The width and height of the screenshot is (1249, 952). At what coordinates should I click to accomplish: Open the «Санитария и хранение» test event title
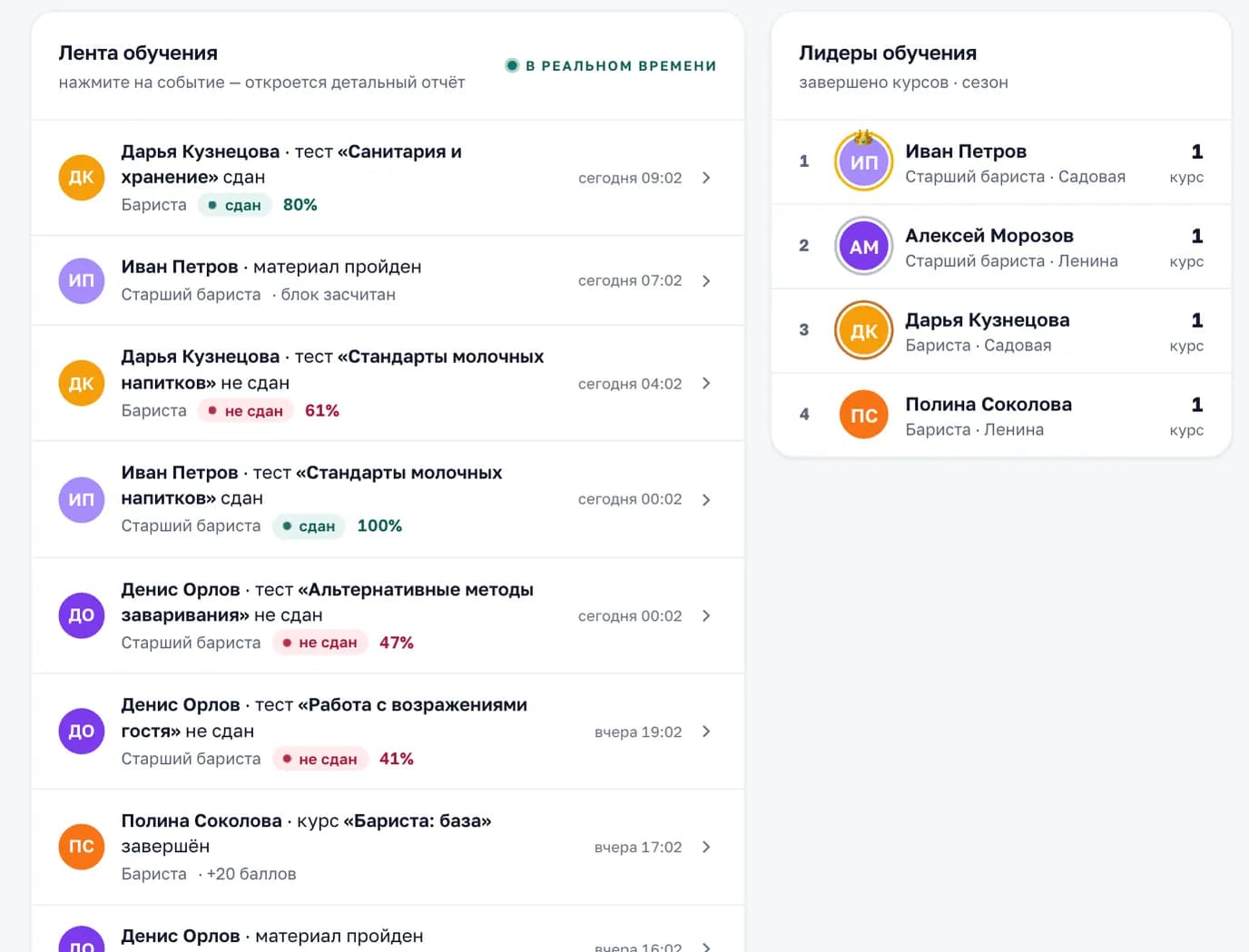coord(291,164)
